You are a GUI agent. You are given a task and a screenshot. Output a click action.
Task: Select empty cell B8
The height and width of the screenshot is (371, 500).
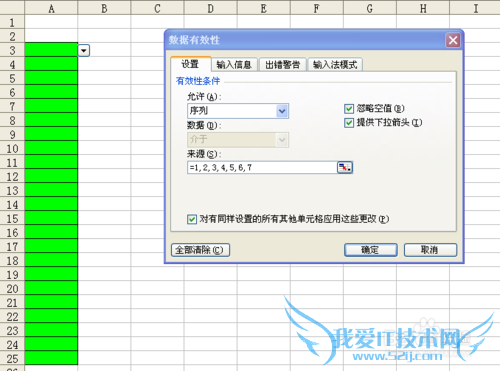(x=104, y=120)
